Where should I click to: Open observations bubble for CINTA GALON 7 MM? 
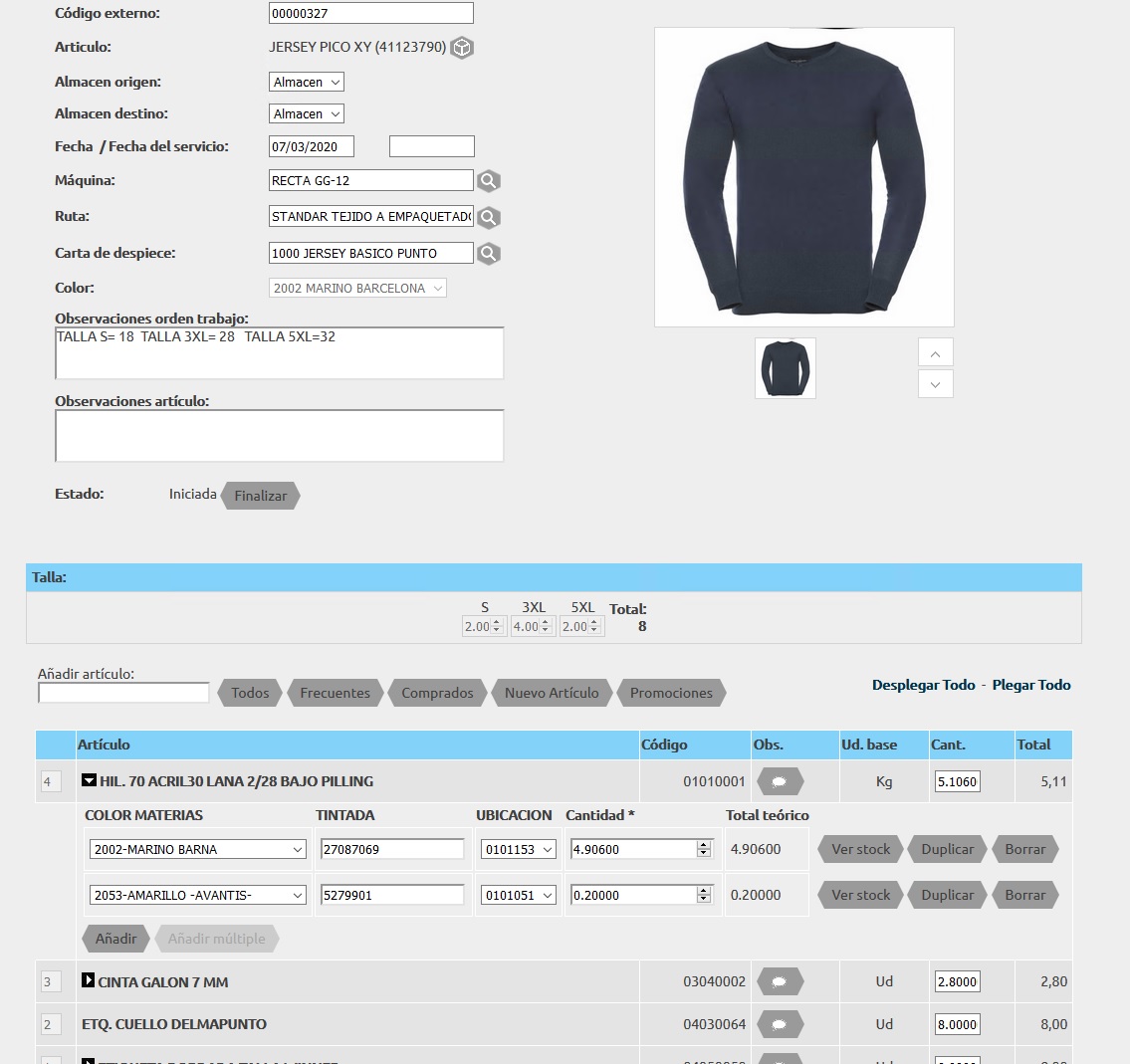780,982
